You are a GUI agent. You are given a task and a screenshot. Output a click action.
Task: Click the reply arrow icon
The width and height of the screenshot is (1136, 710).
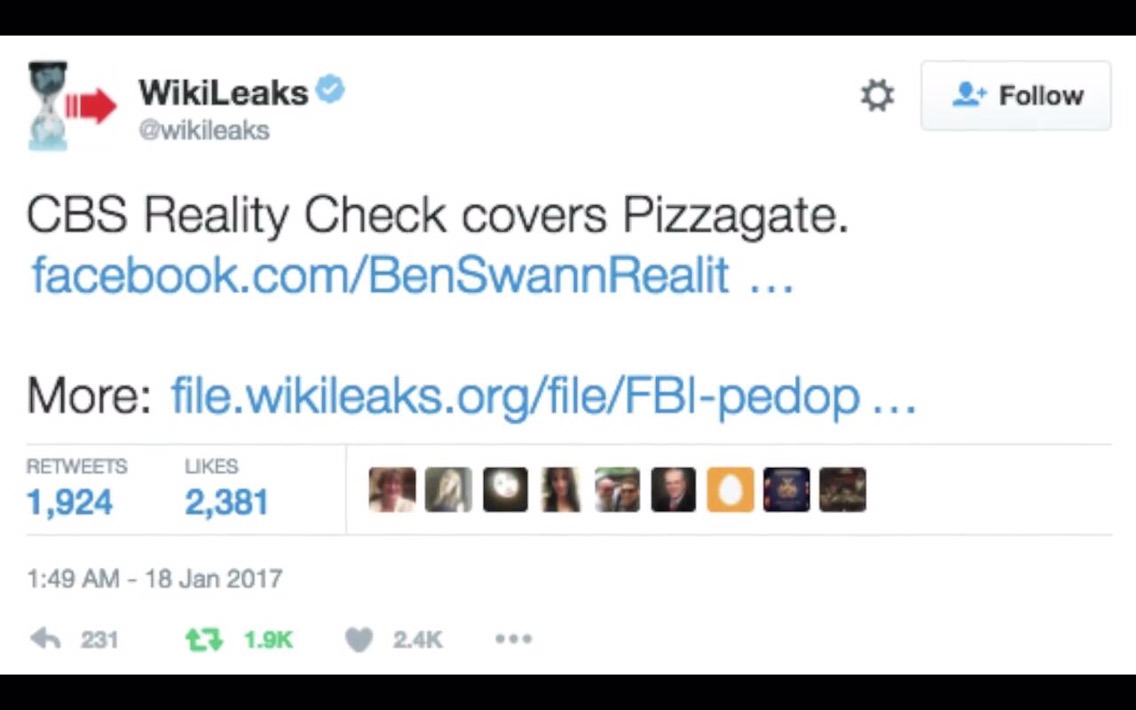tap(46, 639)
